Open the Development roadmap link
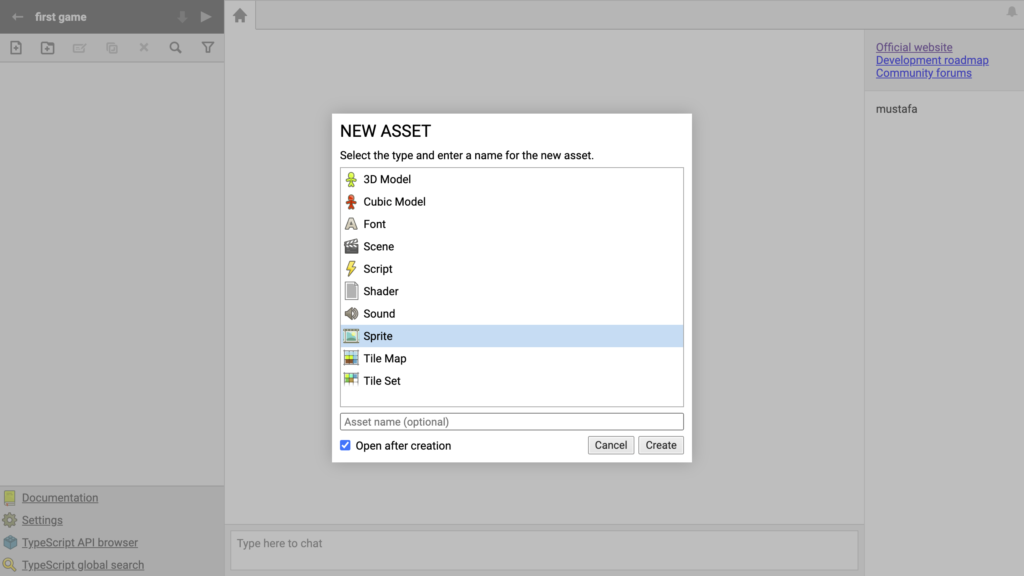 tap(932, 60)
